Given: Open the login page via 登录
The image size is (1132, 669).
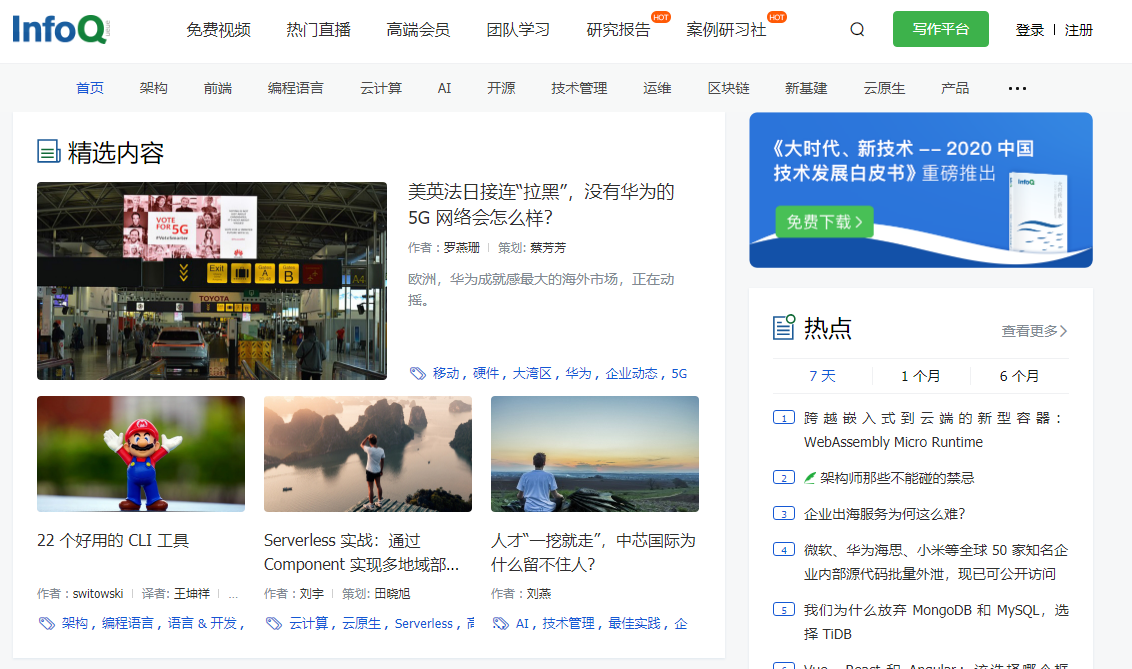Looking at the screenshot, I should point(1029,30).
